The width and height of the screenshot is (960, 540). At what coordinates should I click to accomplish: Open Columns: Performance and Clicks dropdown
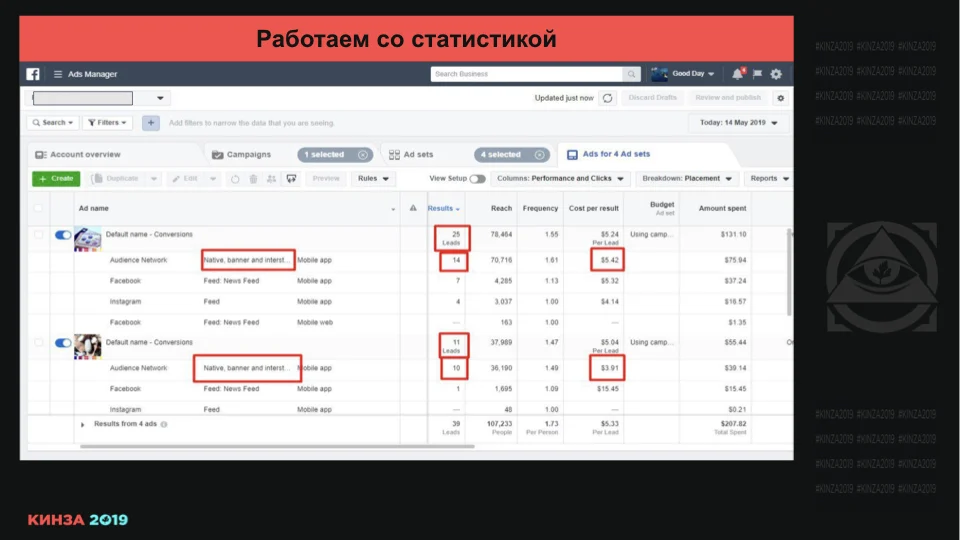[x=560, y=179]
